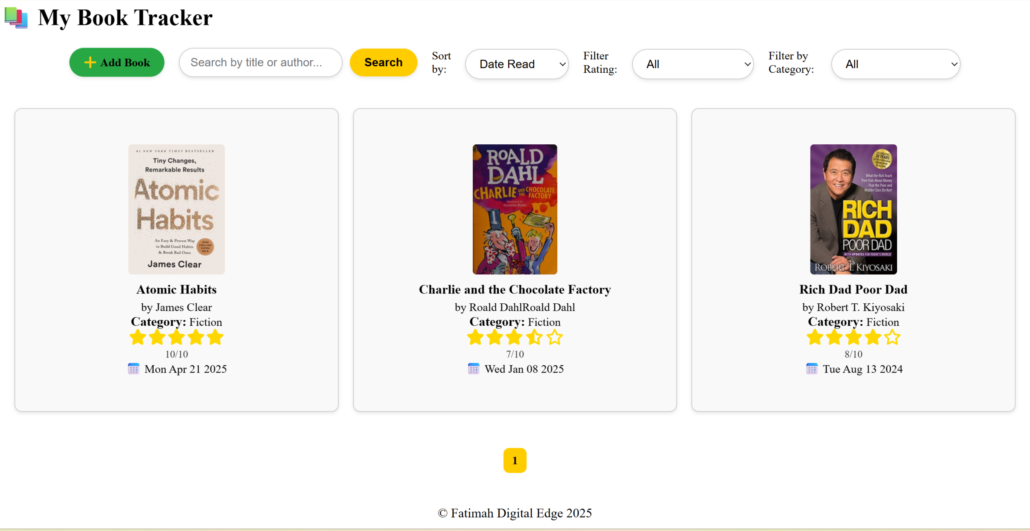Click "by James Clear" author text
This screenshot has height=531, width=1030.
click(x=177, y=307)
